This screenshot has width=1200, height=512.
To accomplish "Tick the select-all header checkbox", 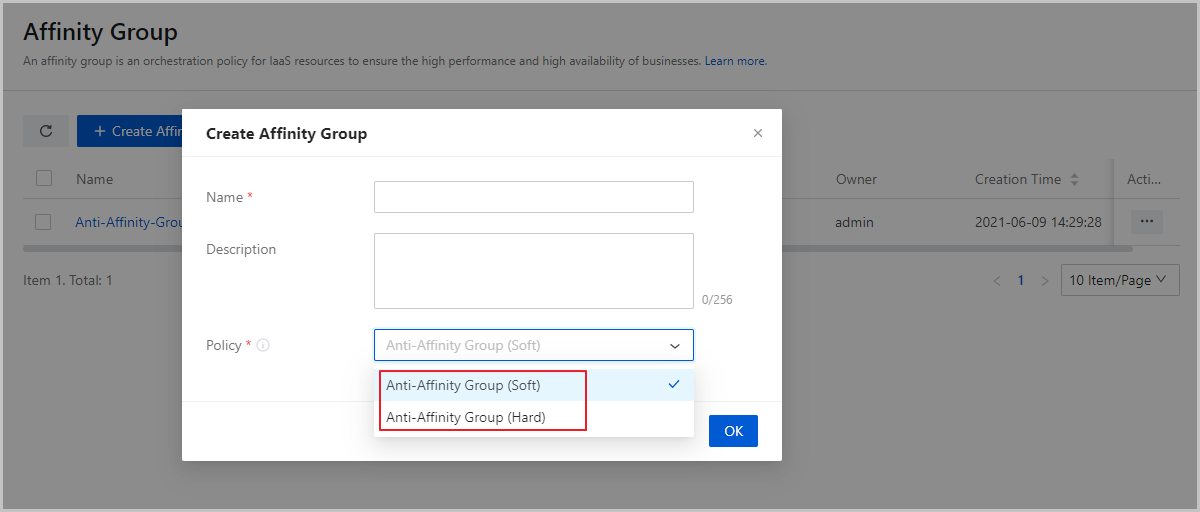I will click(x=44, y=179).
